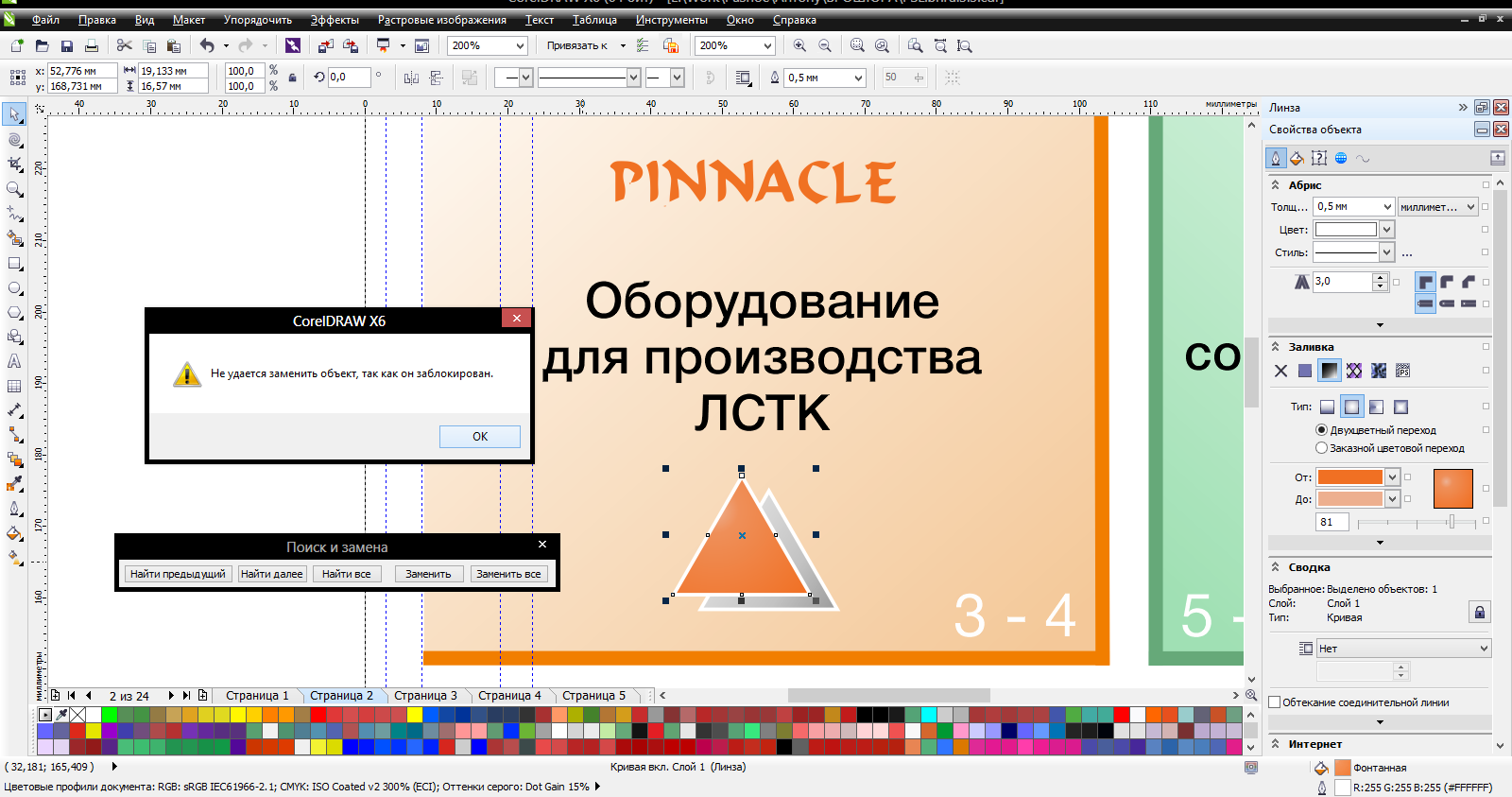Image resolution: width=1512 pixels, height=797 pixels.
Task: Click the layer lock icon in Summary
Action: click(1480, 612)
